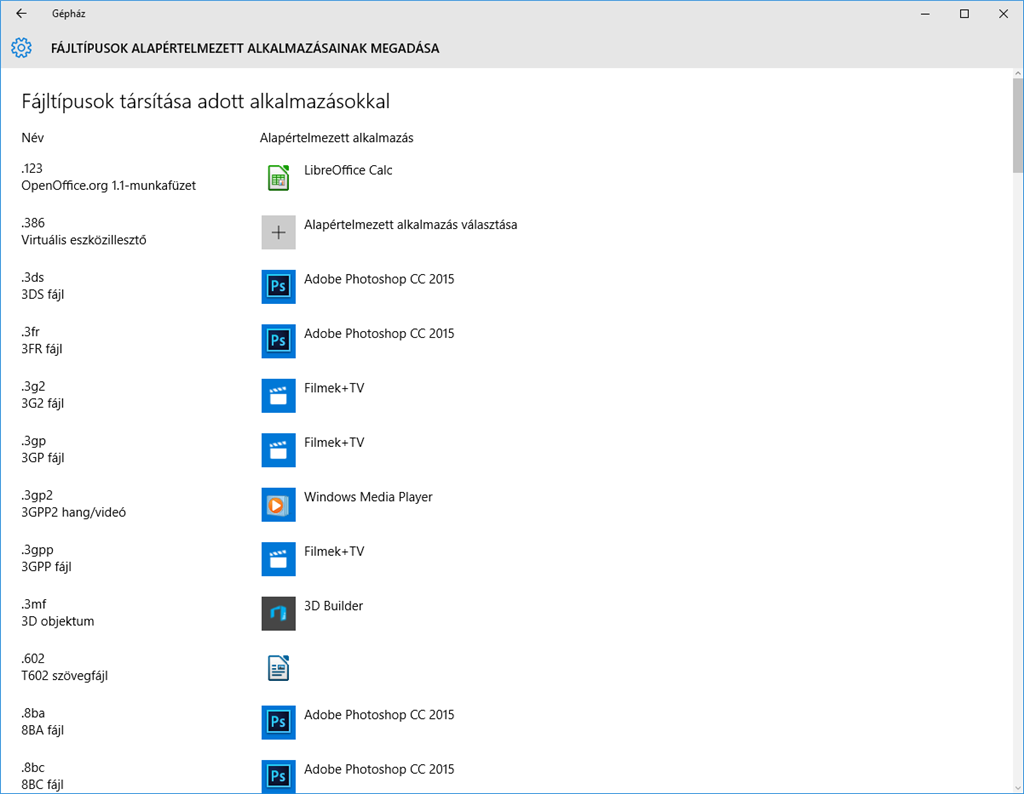Click '3GP fájl' description
This screenshot has width=1024, height=794.
(x=42, y=458)
